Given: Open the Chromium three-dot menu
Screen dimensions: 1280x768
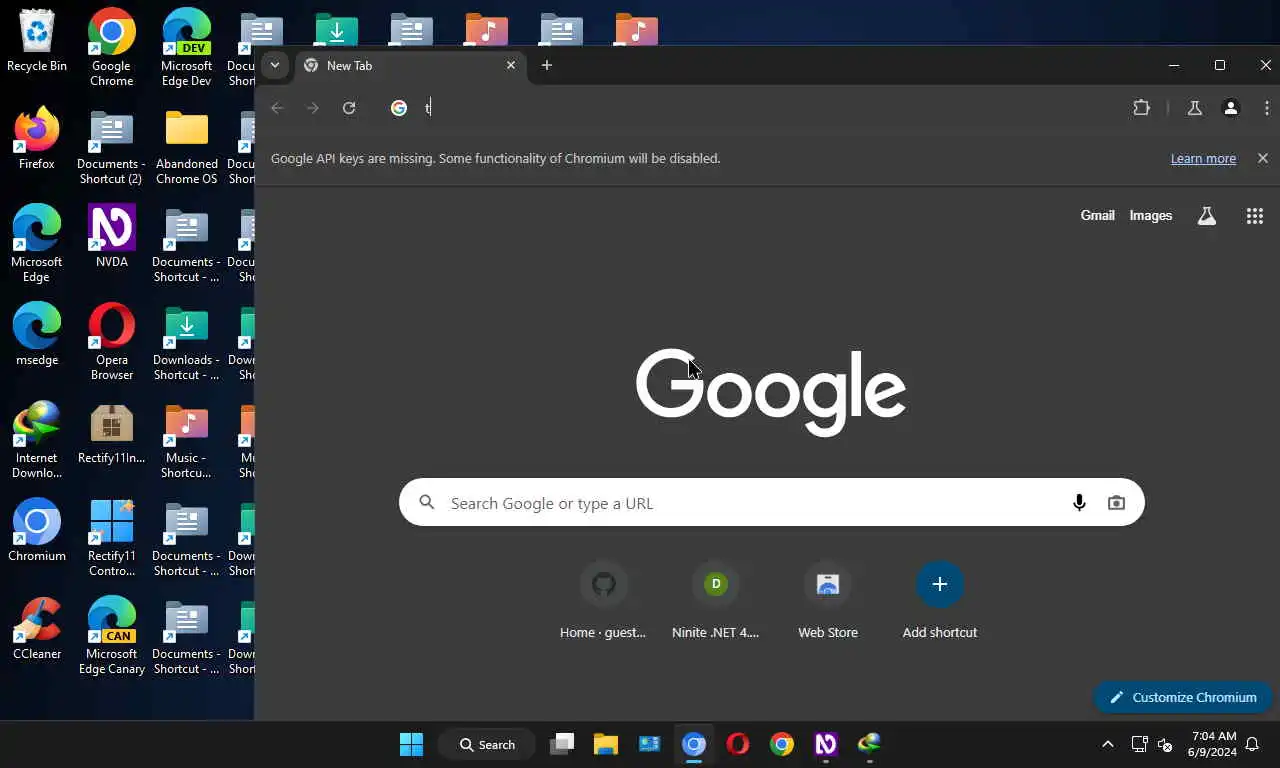Looking at the screenshot, I should point(1267,108).
